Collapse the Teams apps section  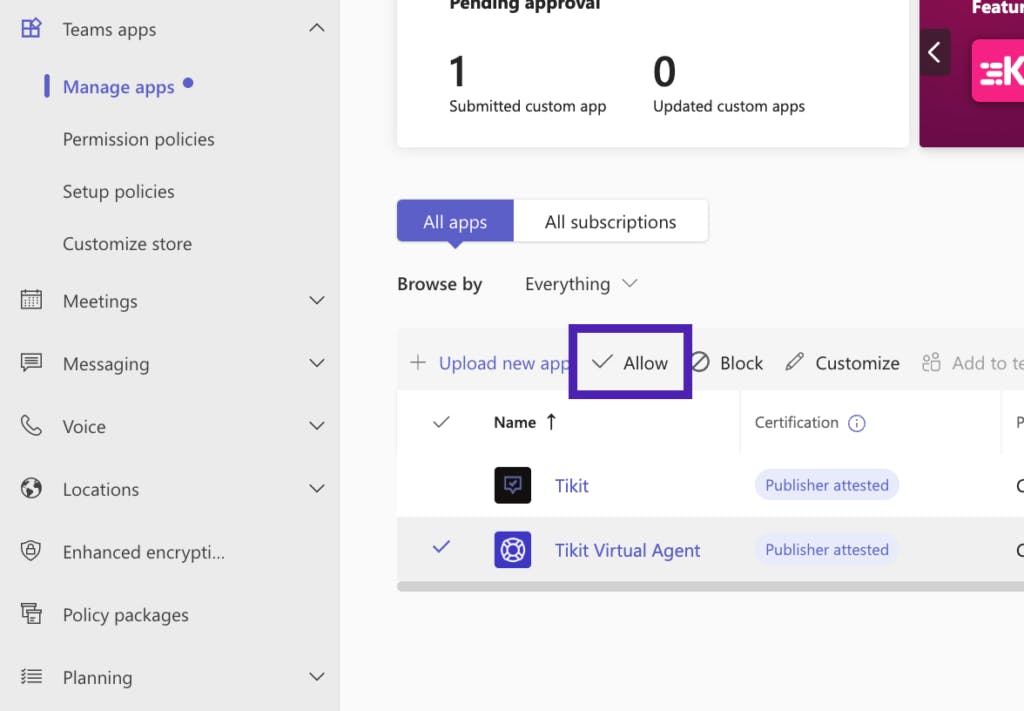316,29
